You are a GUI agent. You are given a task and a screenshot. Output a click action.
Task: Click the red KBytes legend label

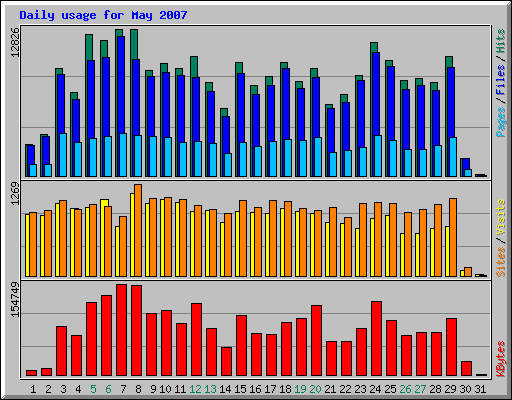(x=501, y=359)
